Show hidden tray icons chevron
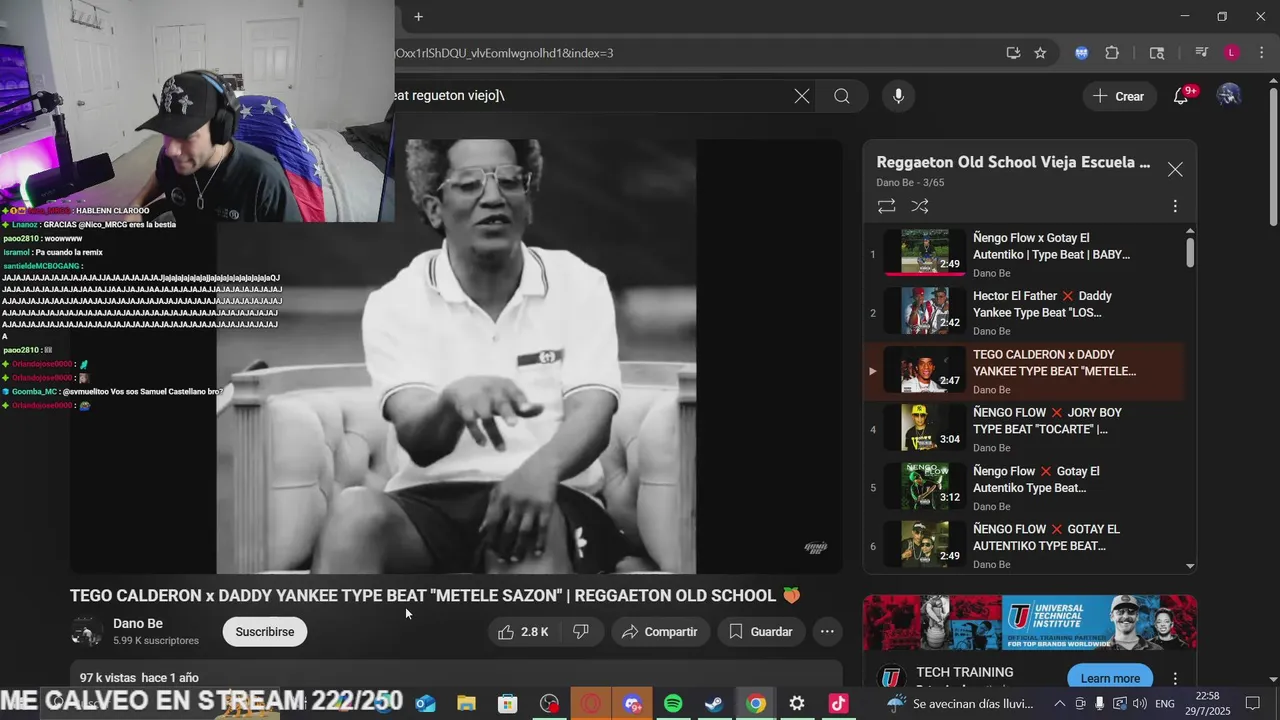Viewport: 1280px width, 720px height. (1059, 704)
